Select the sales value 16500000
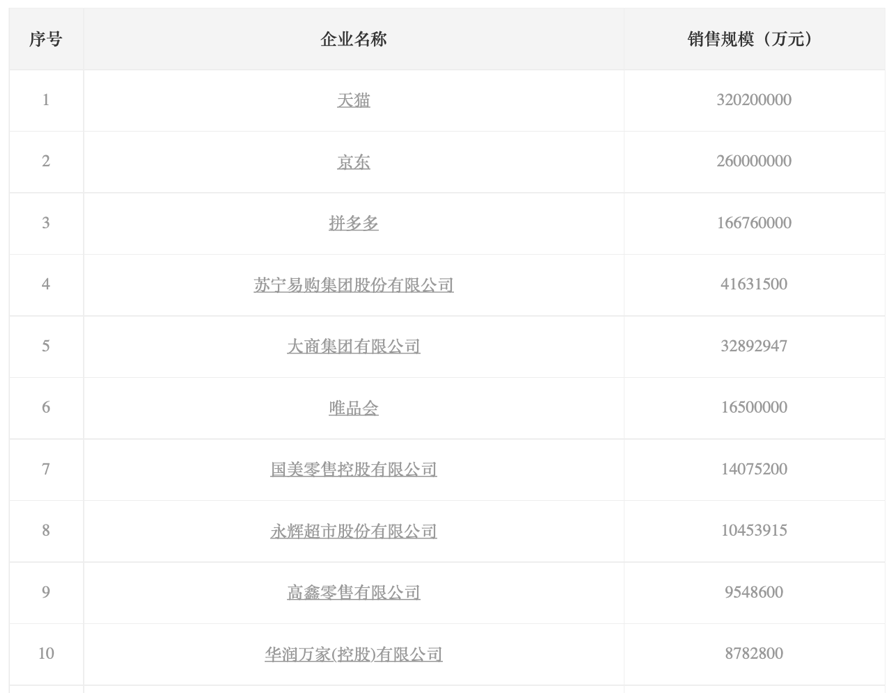 (x=754, y=407)
